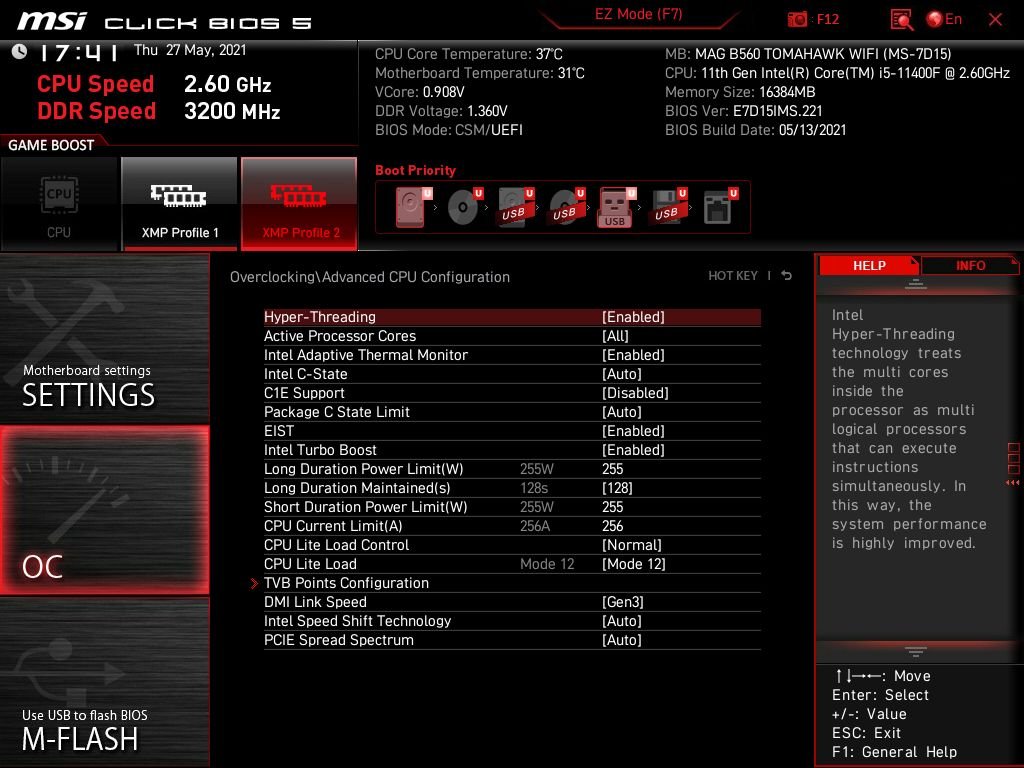
Task: Open the OC overclocking section
Action: (x=104, y=510)
